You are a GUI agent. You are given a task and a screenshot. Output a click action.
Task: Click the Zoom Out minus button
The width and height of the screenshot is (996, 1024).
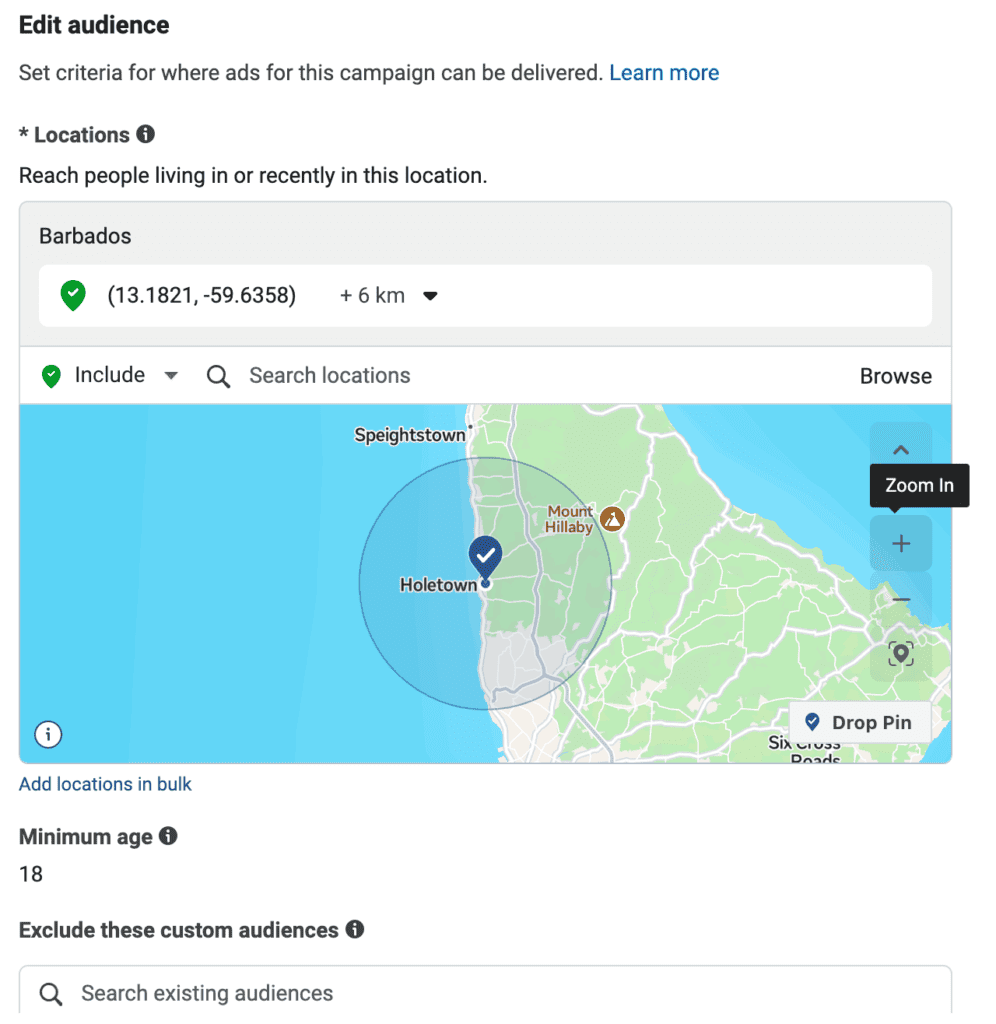(x=901, y=599)
